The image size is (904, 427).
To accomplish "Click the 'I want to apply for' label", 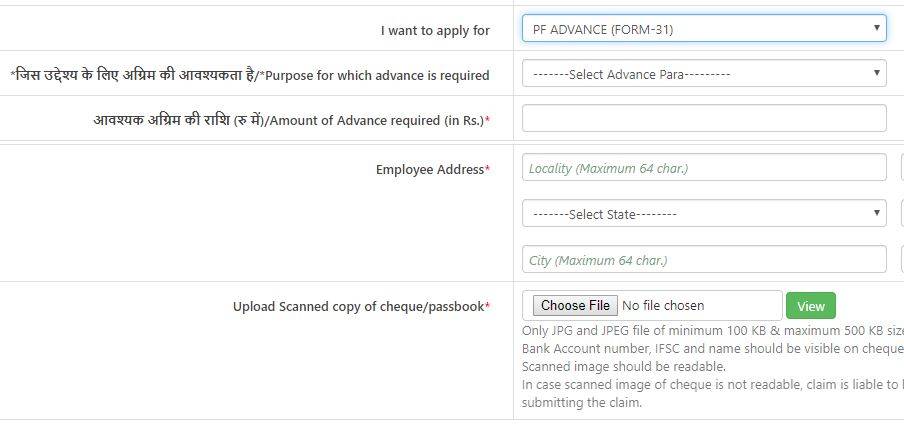I will (435, 31).
